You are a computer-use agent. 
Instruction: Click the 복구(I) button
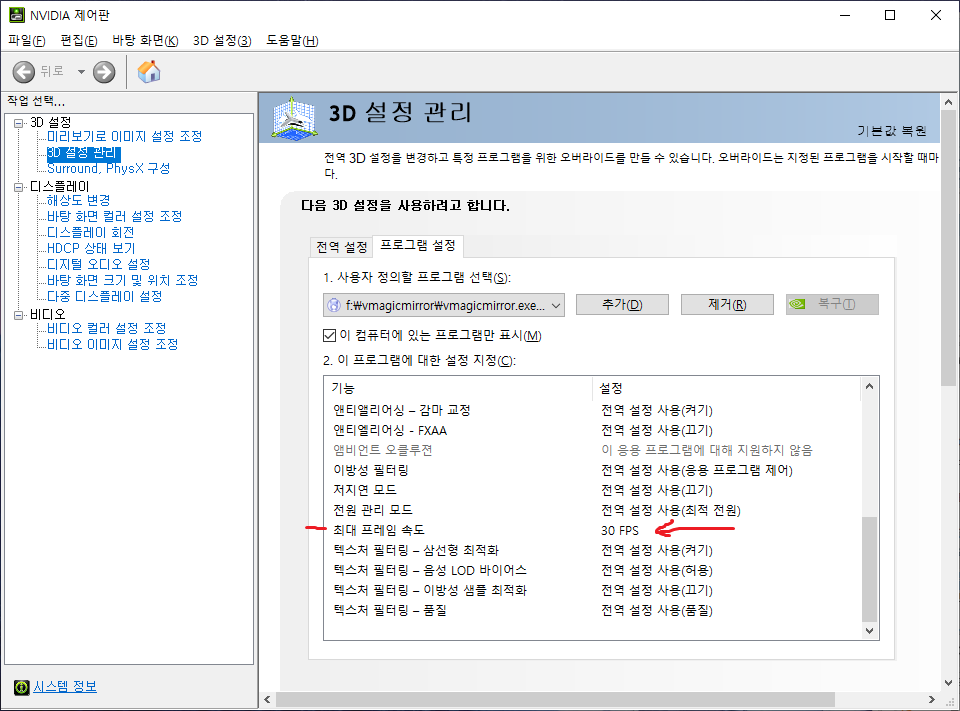832,304
